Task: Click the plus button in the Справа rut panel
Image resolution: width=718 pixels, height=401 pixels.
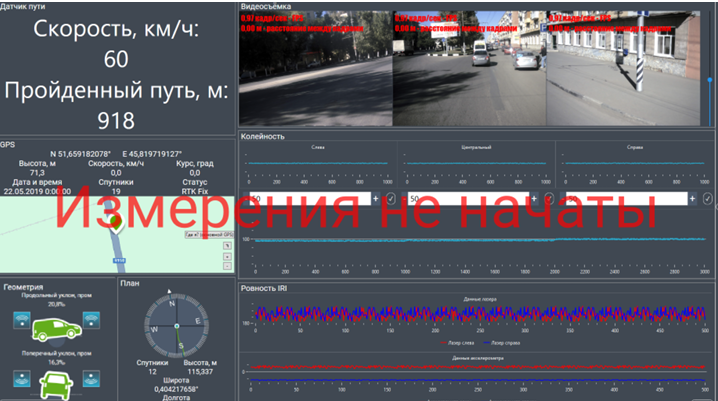Action: (692, 199)
